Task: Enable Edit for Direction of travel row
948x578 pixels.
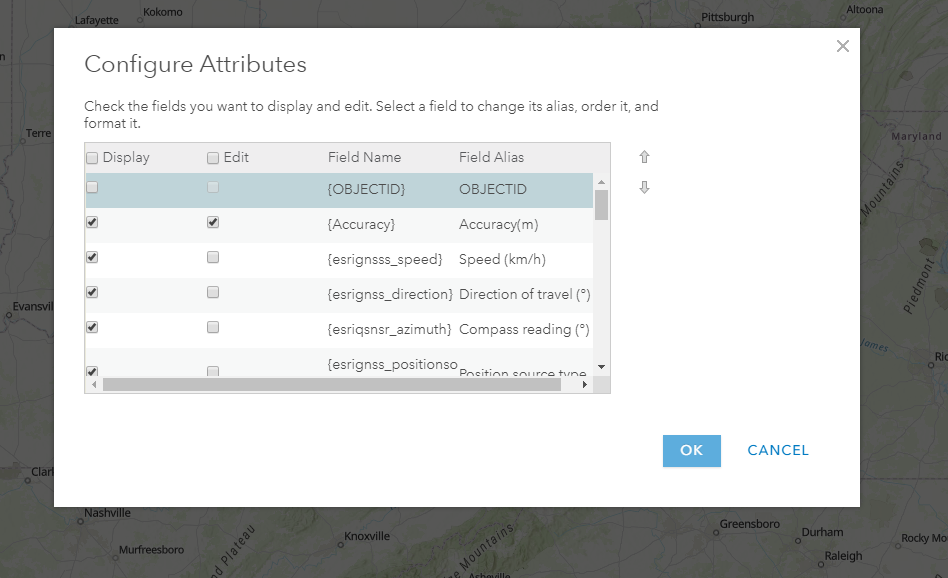Action: (213, 293)
